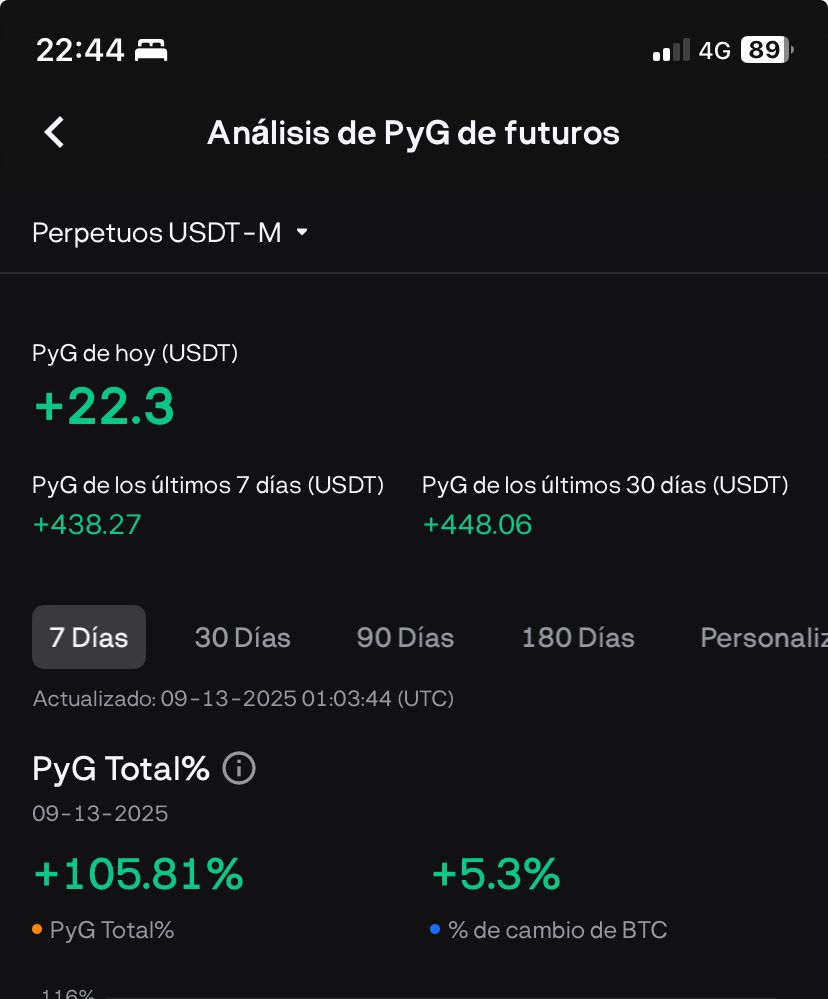Image resolution: width=828 pixels, height=999 pixels.
Task: Tap the blue BTC change legend dot
Action: tap(435, 929)
